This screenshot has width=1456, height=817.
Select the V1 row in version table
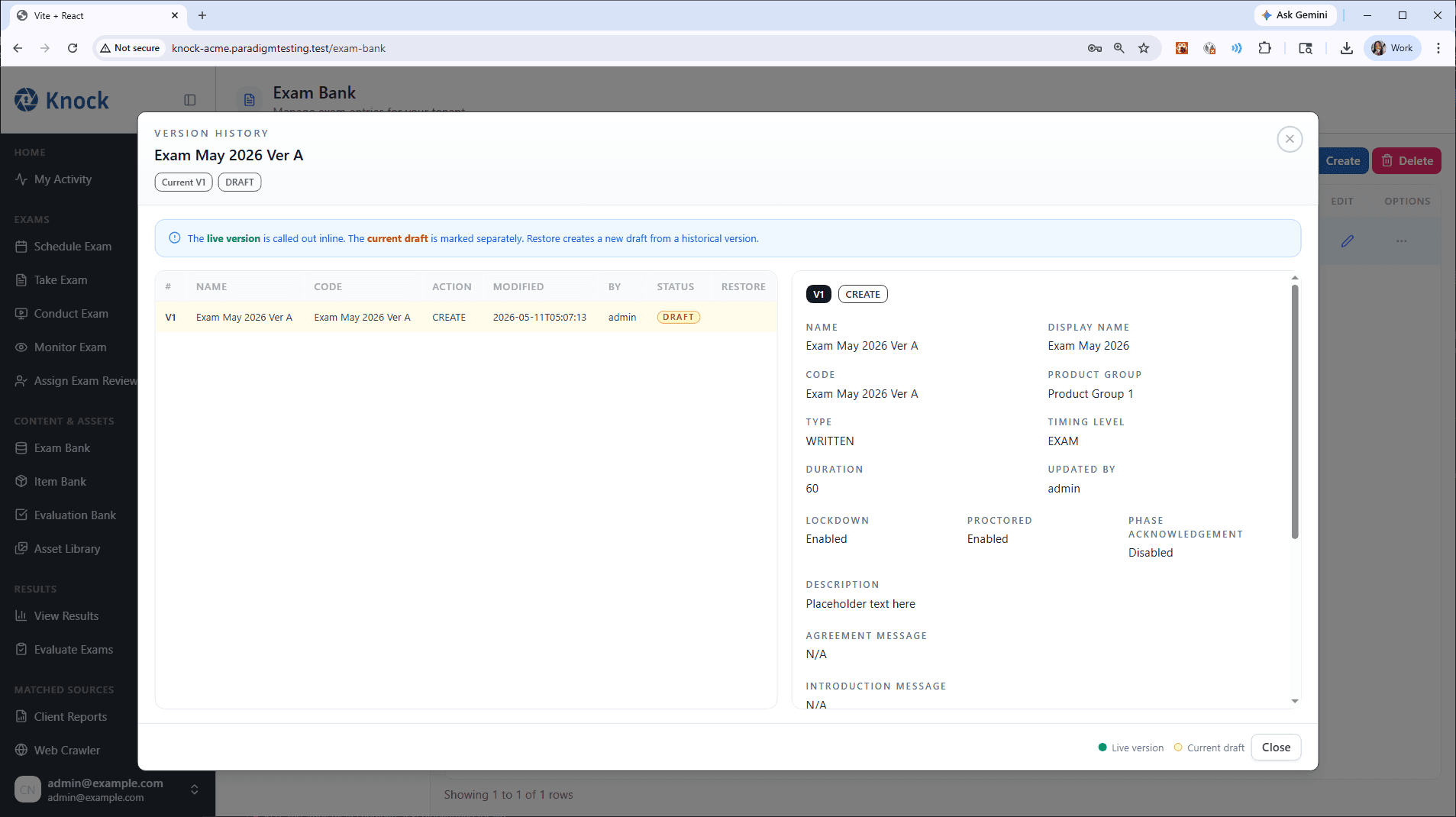tap(466, 317)
